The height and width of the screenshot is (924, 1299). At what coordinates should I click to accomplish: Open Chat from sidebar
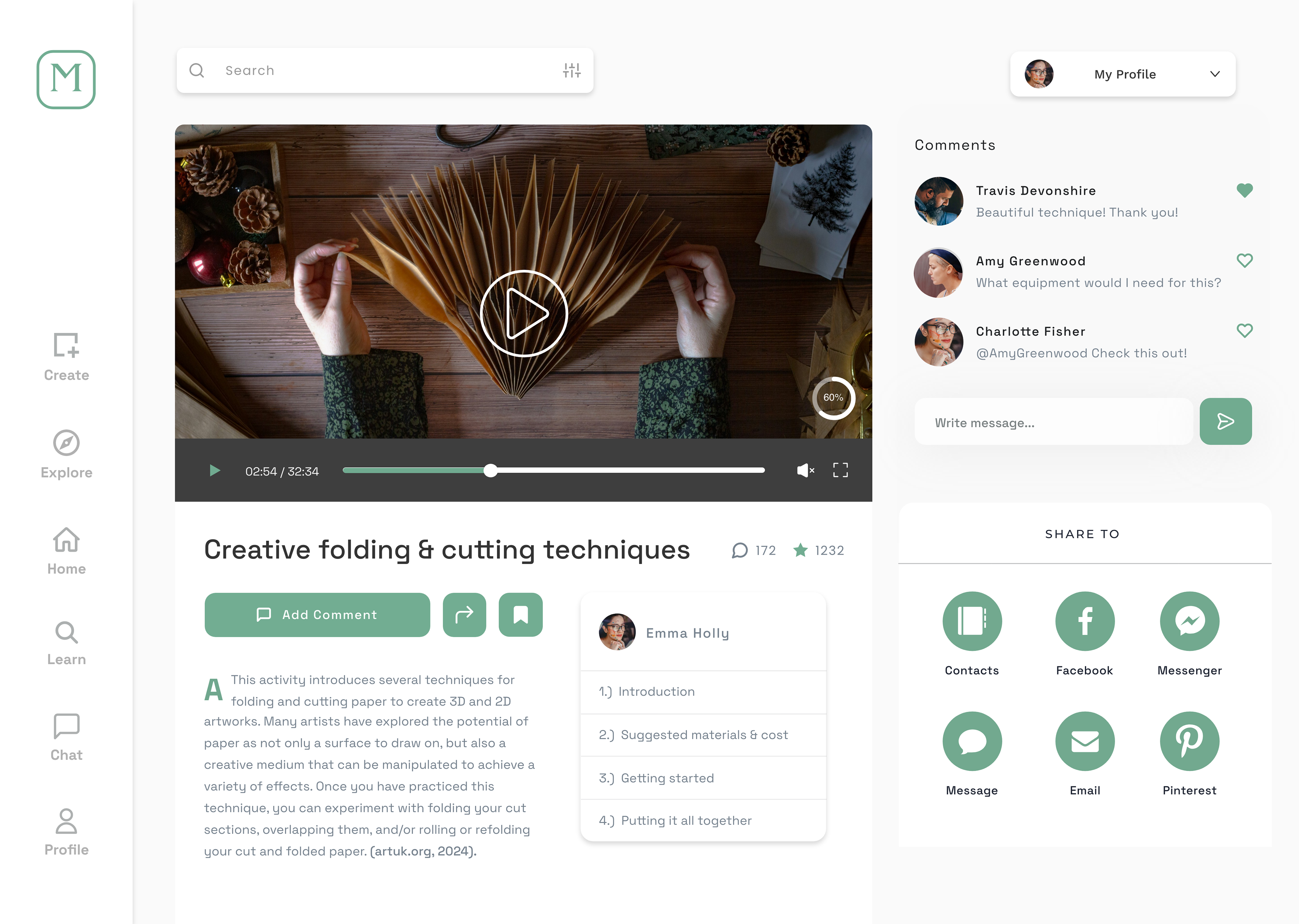66,737
